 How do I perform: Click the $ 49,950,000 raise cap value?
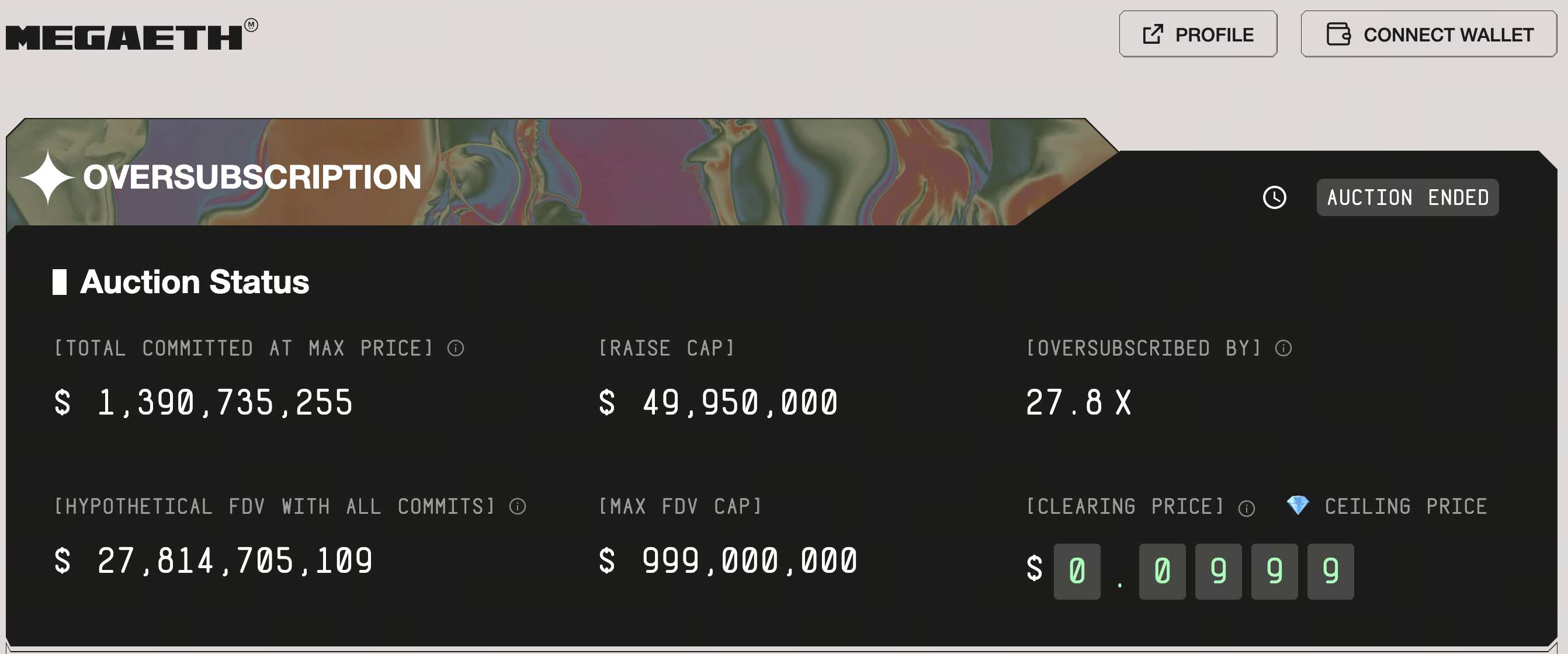(718, 402)
